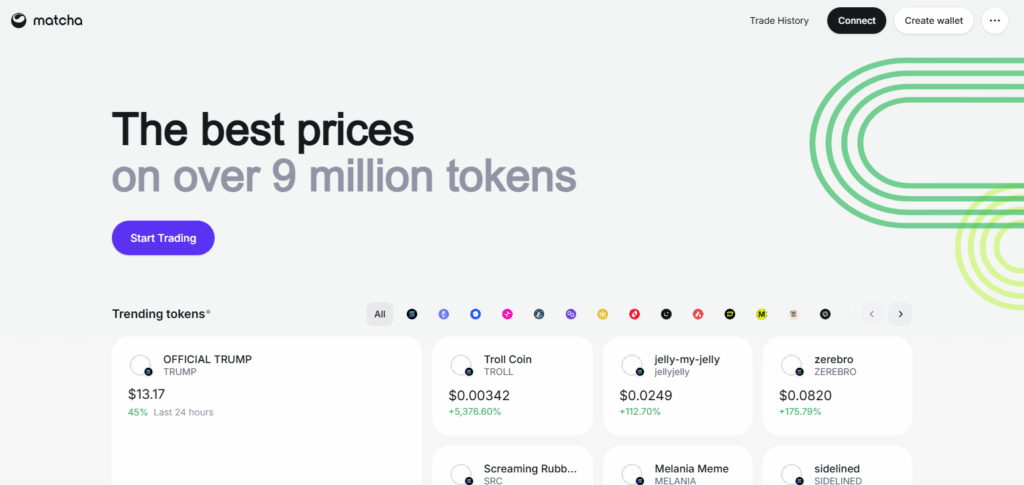Filter trending tokens by Solana chain icon
Viewport: 1024px width, 485px height.
click(411, 314)
